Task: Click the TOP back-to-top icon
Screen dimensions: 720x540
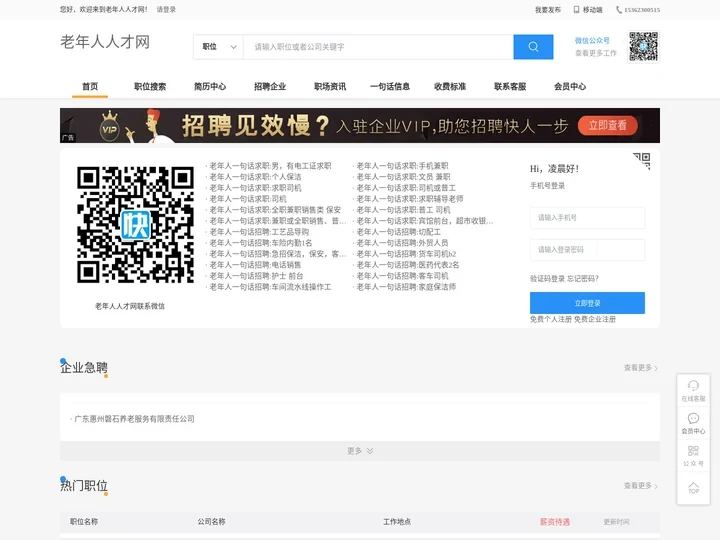Action: point(693,488)
